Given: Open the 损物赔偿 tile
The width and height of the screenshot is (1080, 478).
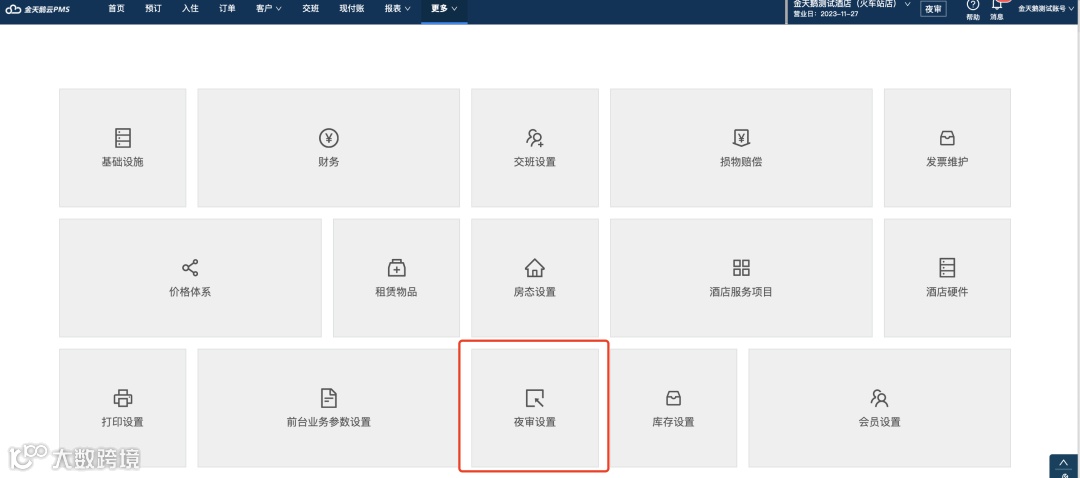Looking at the screenshot, I should tap(741, 147).
